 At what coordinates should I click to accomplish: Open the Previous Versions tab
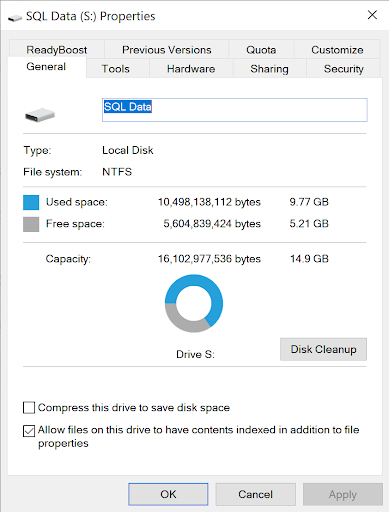point(166,50)
